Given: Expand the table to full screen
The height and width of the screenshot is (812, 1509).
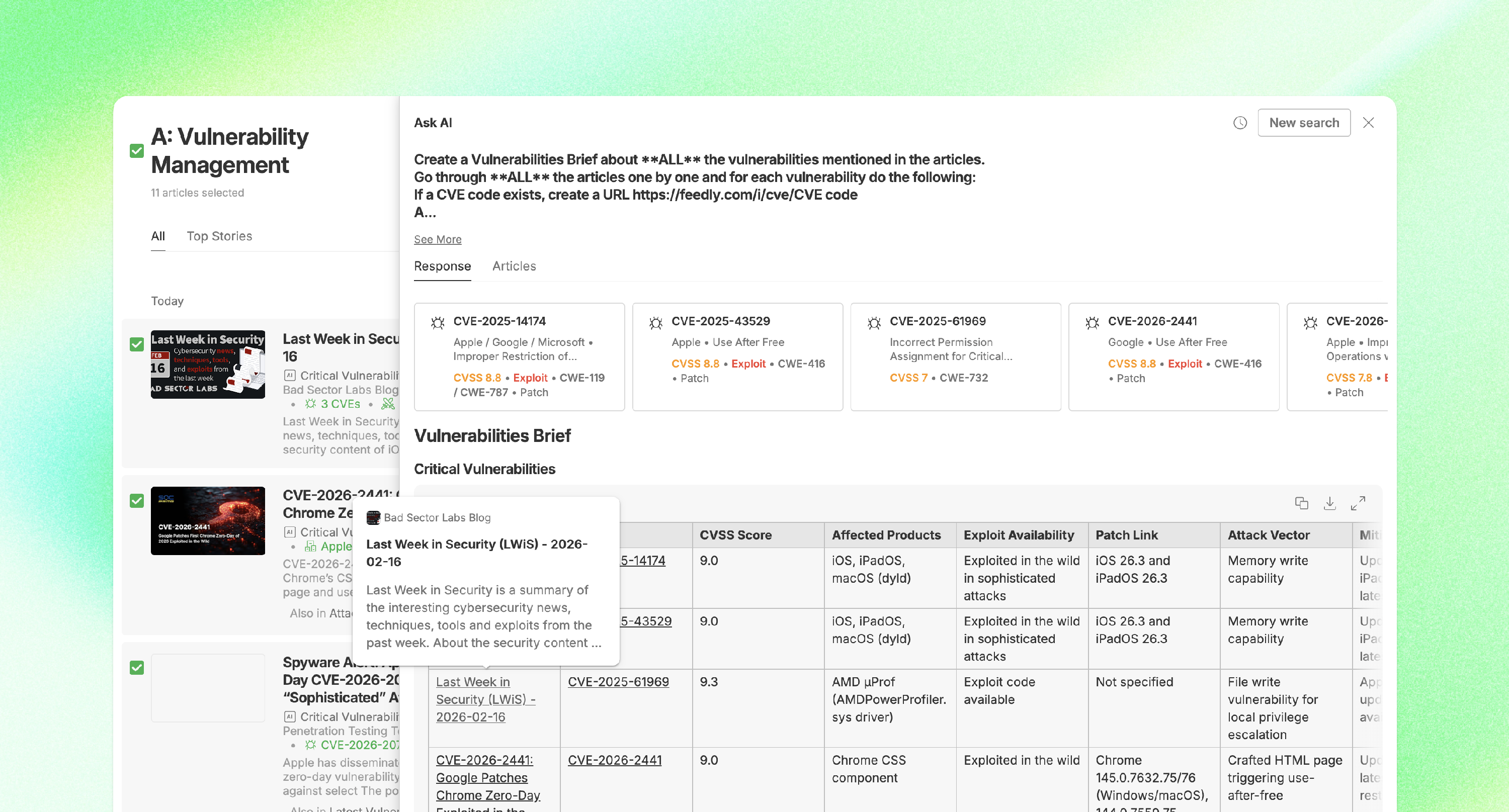Looking at the screenshot, I should pyautogui.click(x=1358, y=503).
